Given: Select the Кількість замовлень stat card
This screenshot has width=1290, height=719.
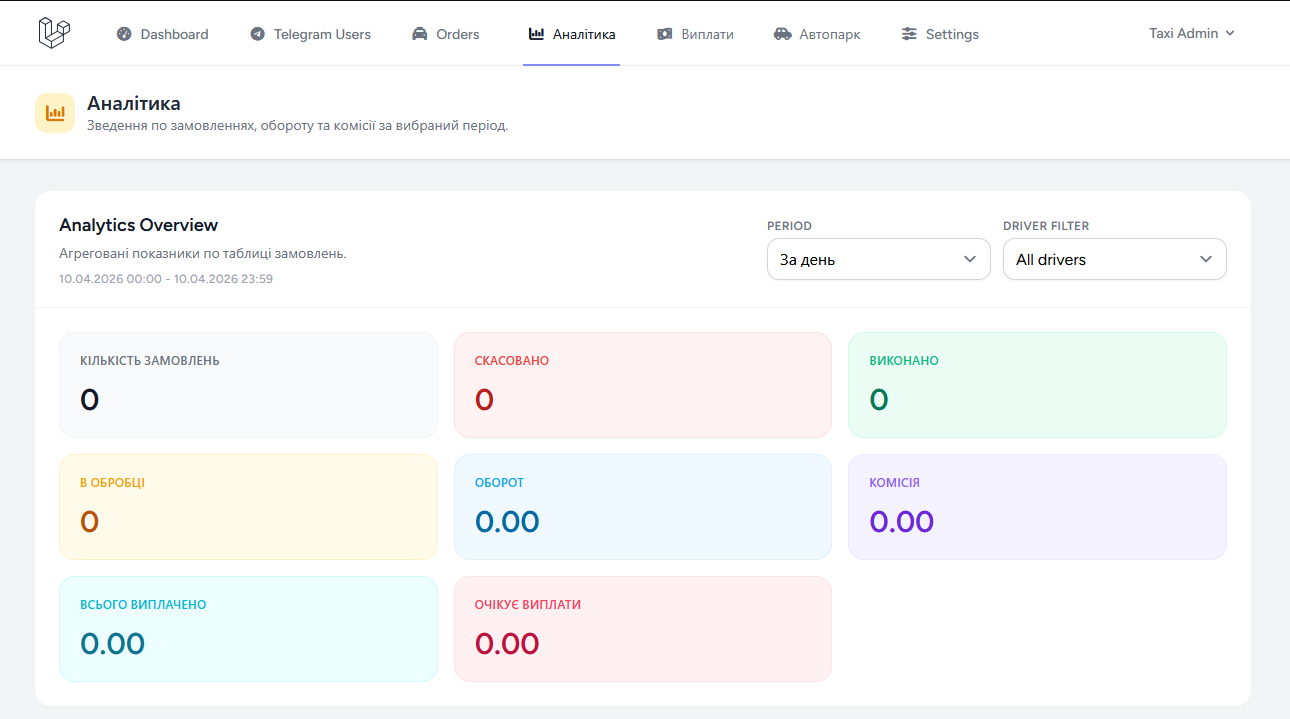Looking at the screenshot, I should tap(248, 385).
